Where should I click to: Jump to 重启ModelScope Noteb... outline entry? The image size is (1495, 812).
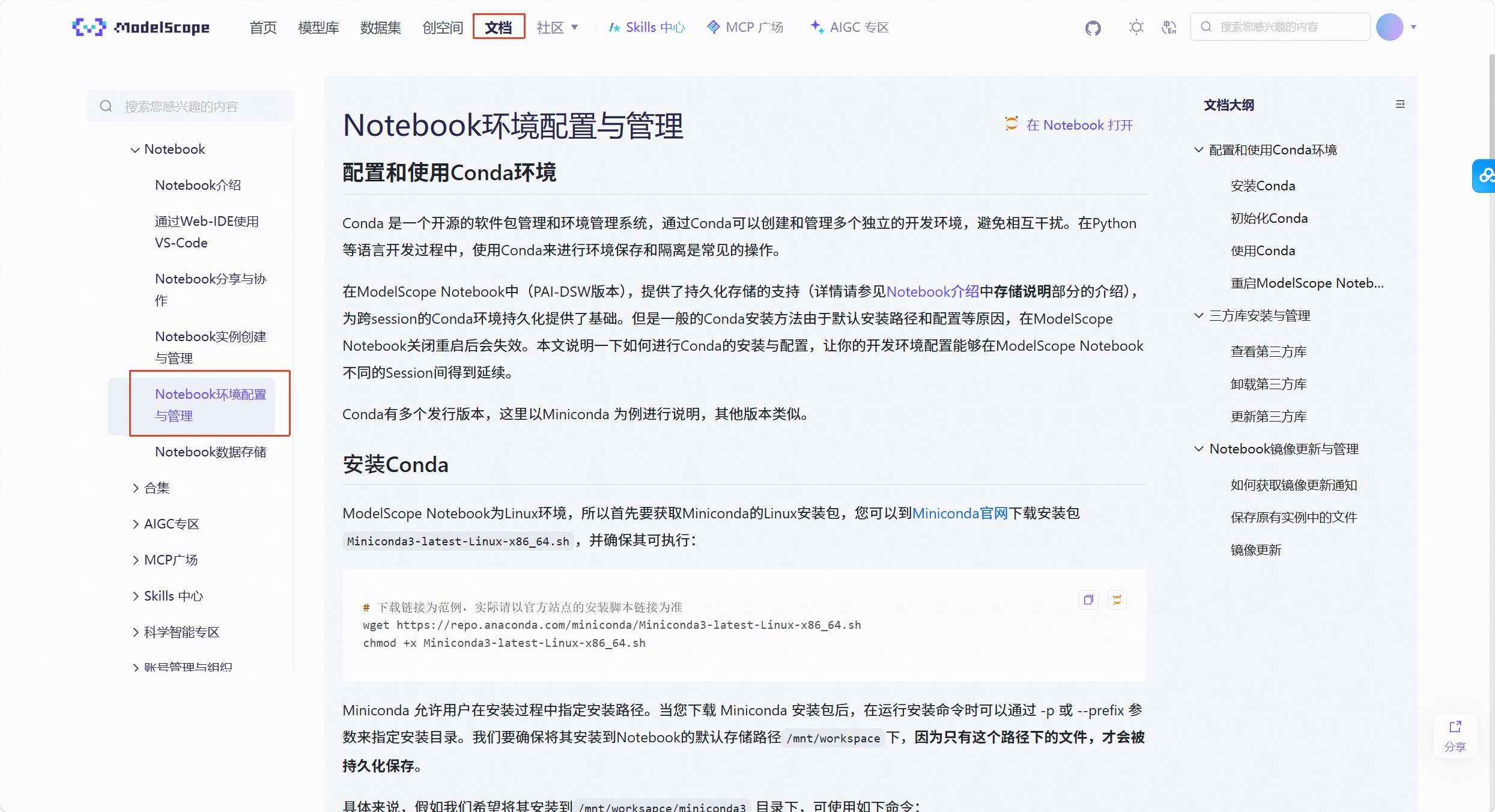pos(1307,283)
